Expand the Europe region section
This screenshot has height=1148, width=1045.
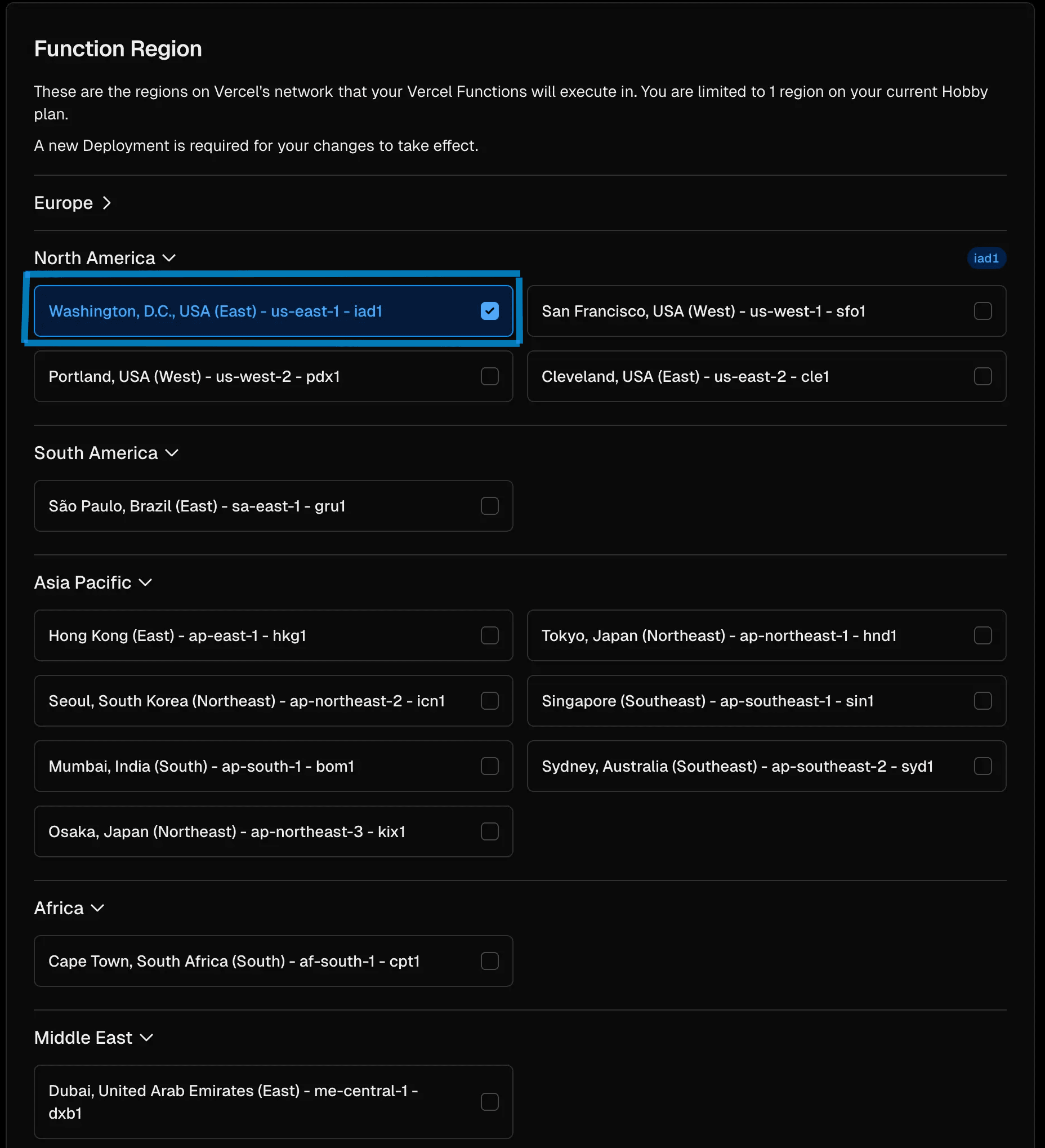(x=73, y=203)
